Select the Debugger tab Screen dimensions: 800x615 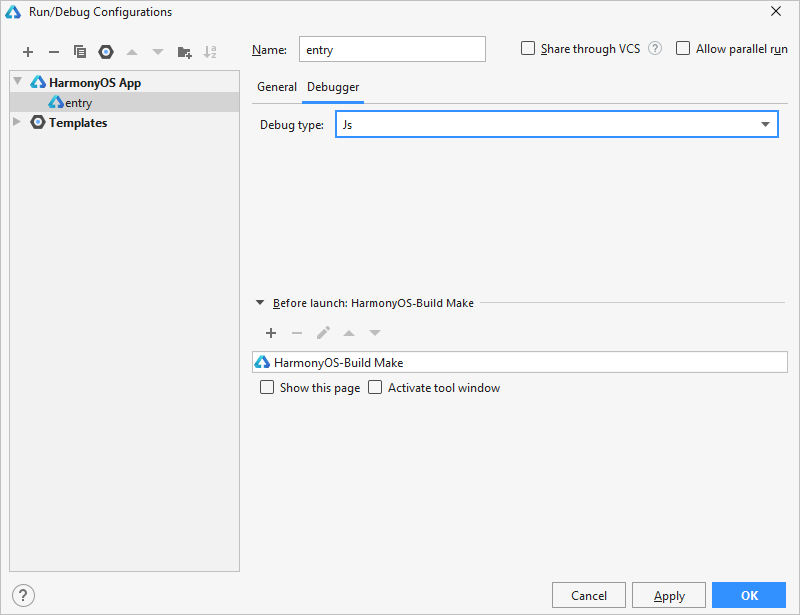(333, 87)
